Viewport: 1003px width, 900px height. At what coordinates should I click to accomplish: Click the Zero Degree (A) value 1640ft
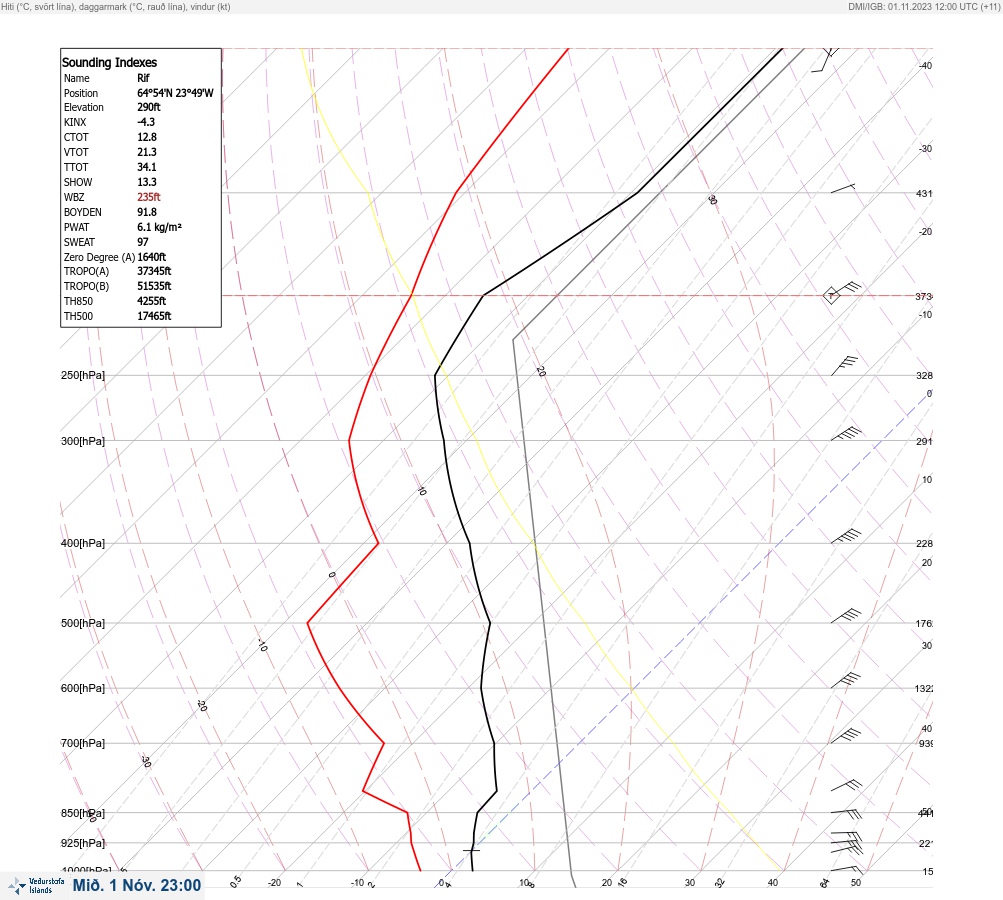pos(152,257)
